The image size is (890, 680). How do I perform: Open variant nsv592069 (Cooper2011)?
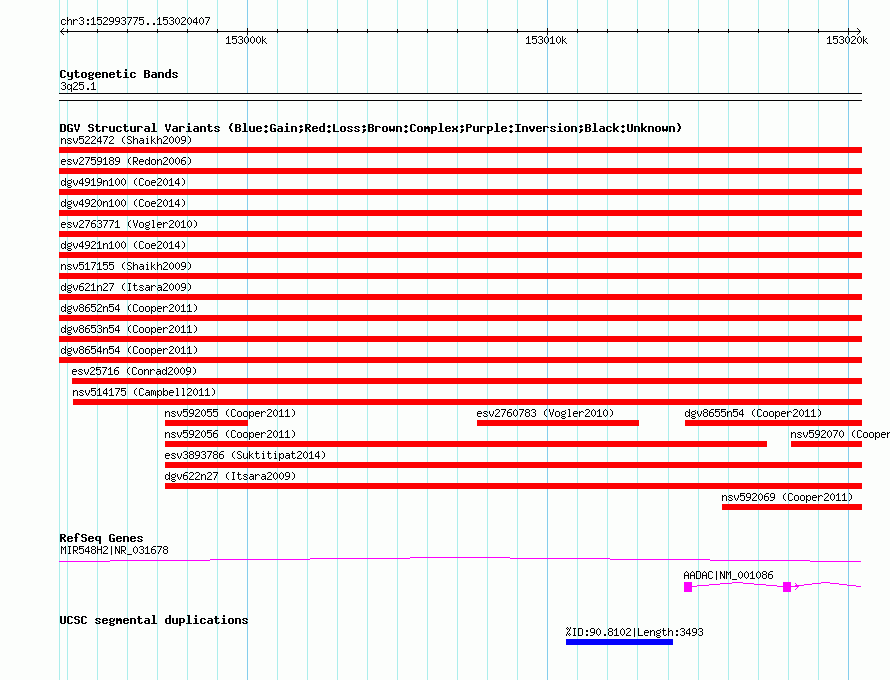(x=787, y=497)
